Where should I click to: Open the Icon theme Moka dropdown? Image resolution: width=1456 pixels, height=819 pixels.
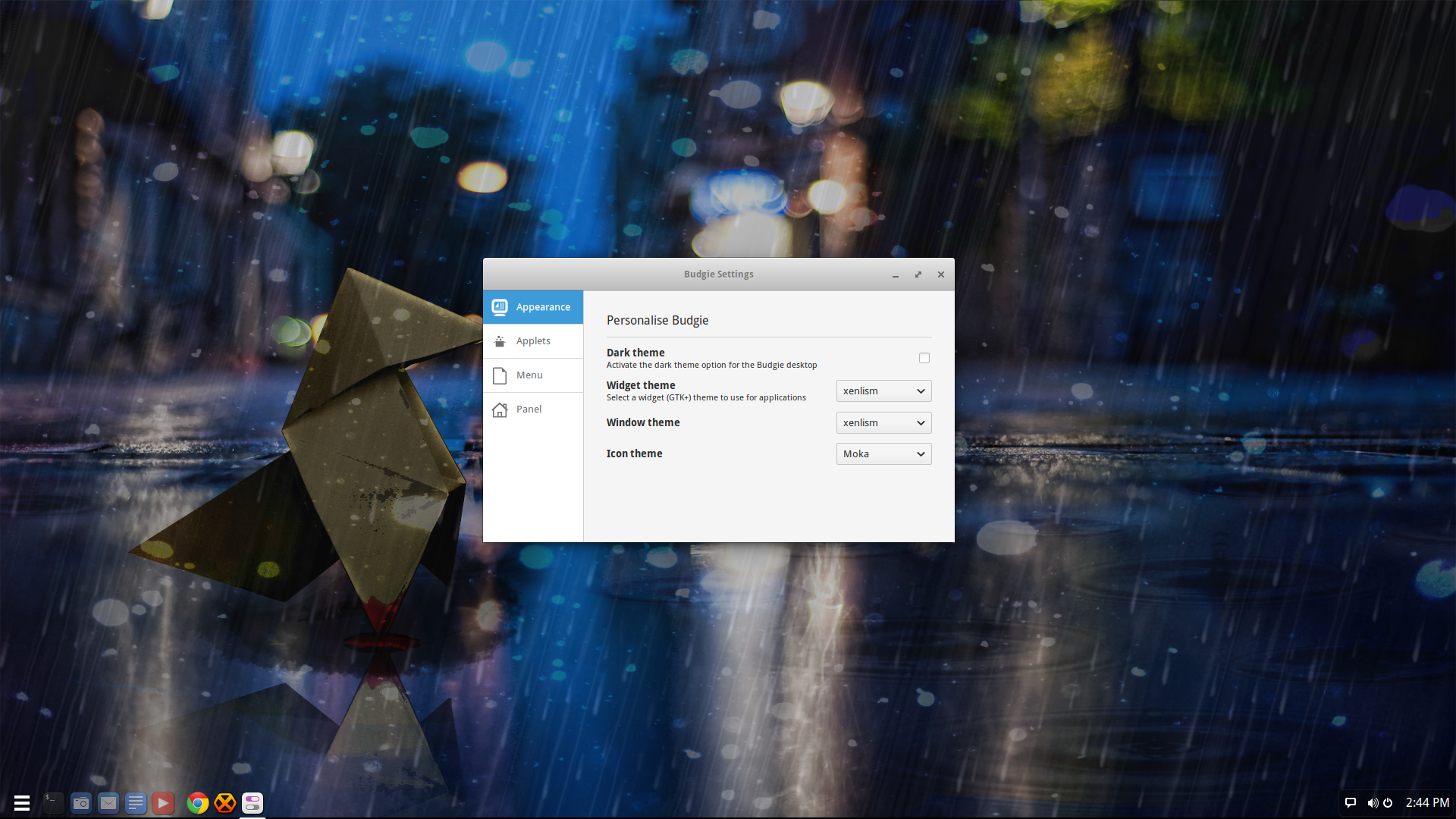pyautogui.click(x=883, y=454)
